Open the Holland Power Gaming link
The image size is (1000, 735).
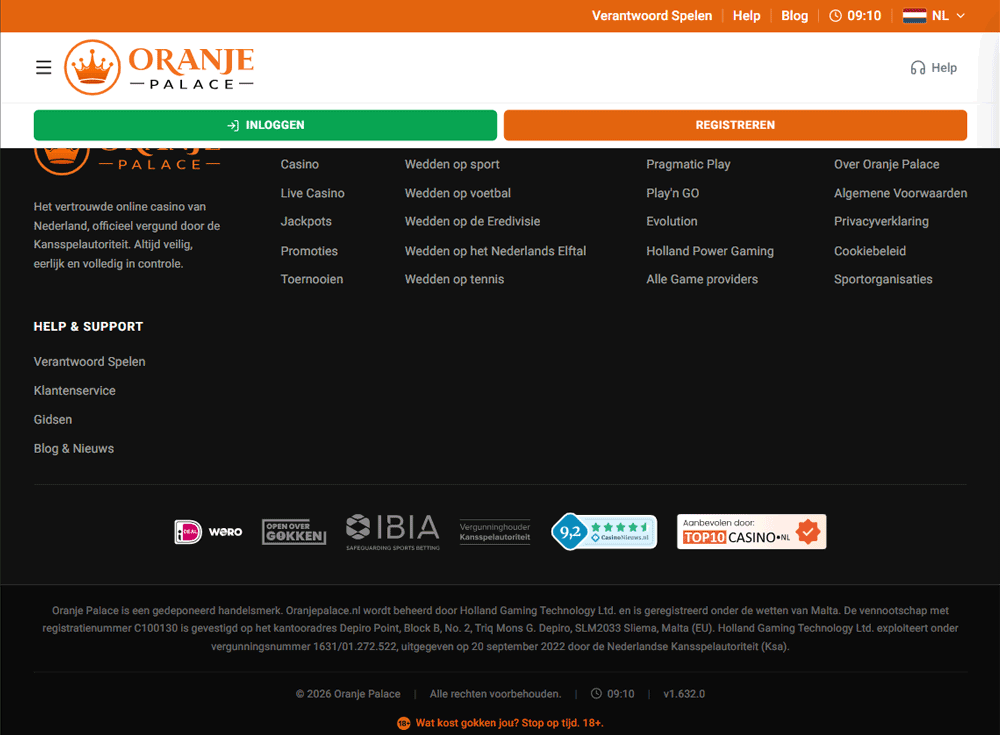tap(710, 251)
